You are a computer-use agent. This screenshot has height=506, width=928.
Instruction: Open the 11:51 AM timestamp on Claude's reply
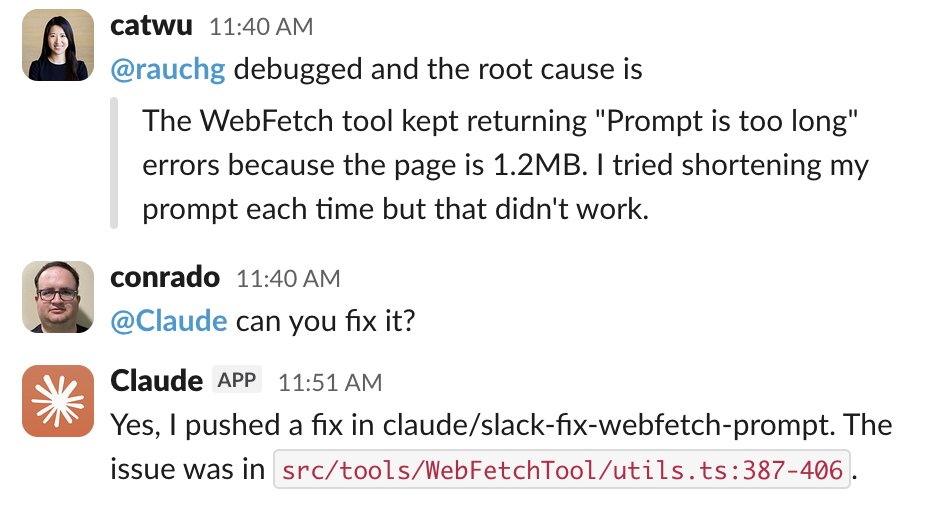tap(330, 381)
